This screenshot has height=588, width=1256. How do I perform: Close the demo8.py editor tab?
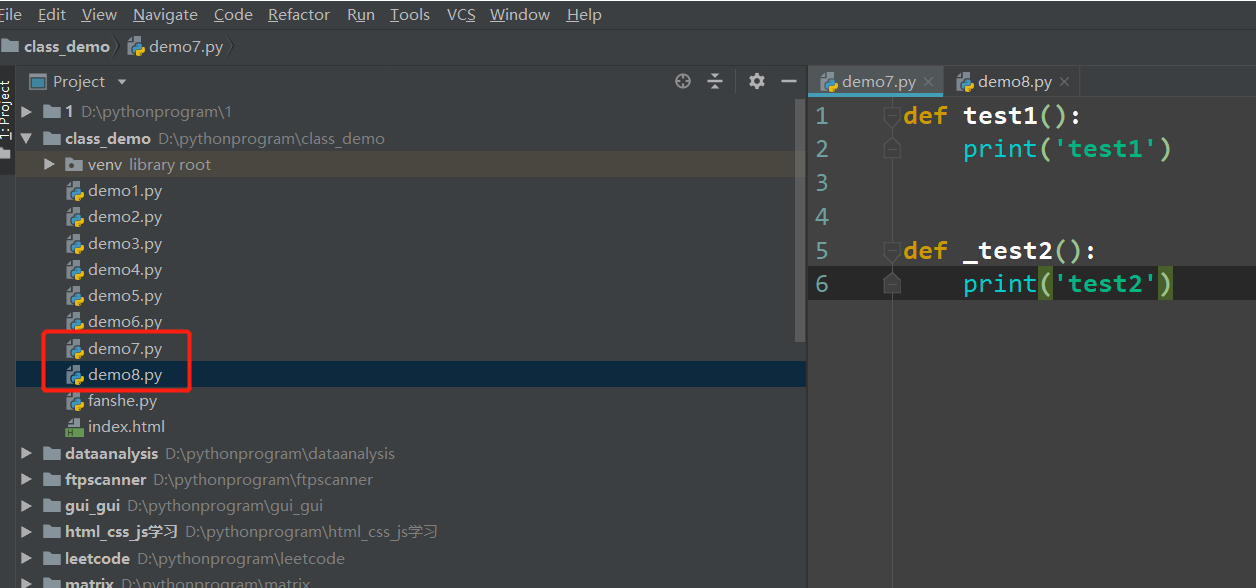(x=1064, y=82)
